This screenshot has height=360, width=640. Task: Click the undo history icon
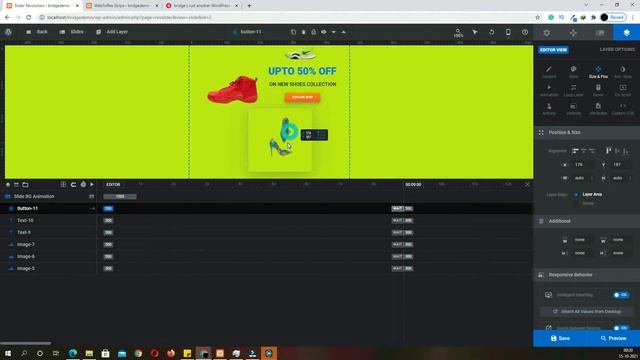[x=491, y=32]
